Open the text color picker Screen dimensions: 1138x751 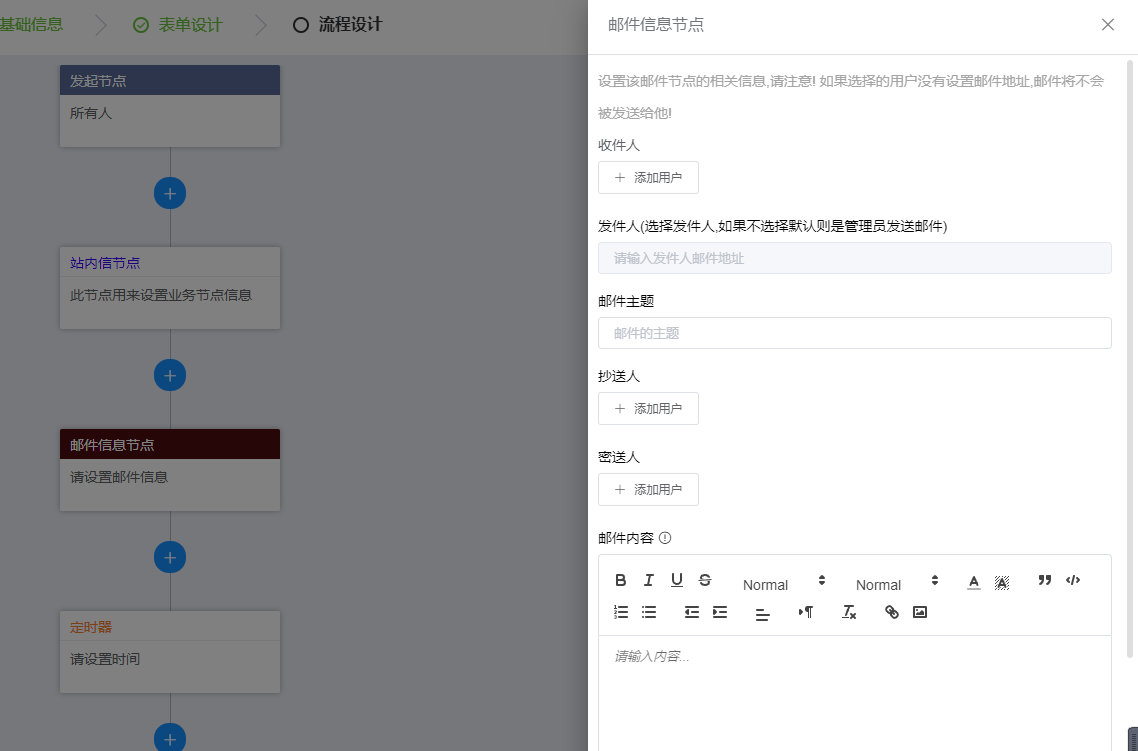coord(974,582)
